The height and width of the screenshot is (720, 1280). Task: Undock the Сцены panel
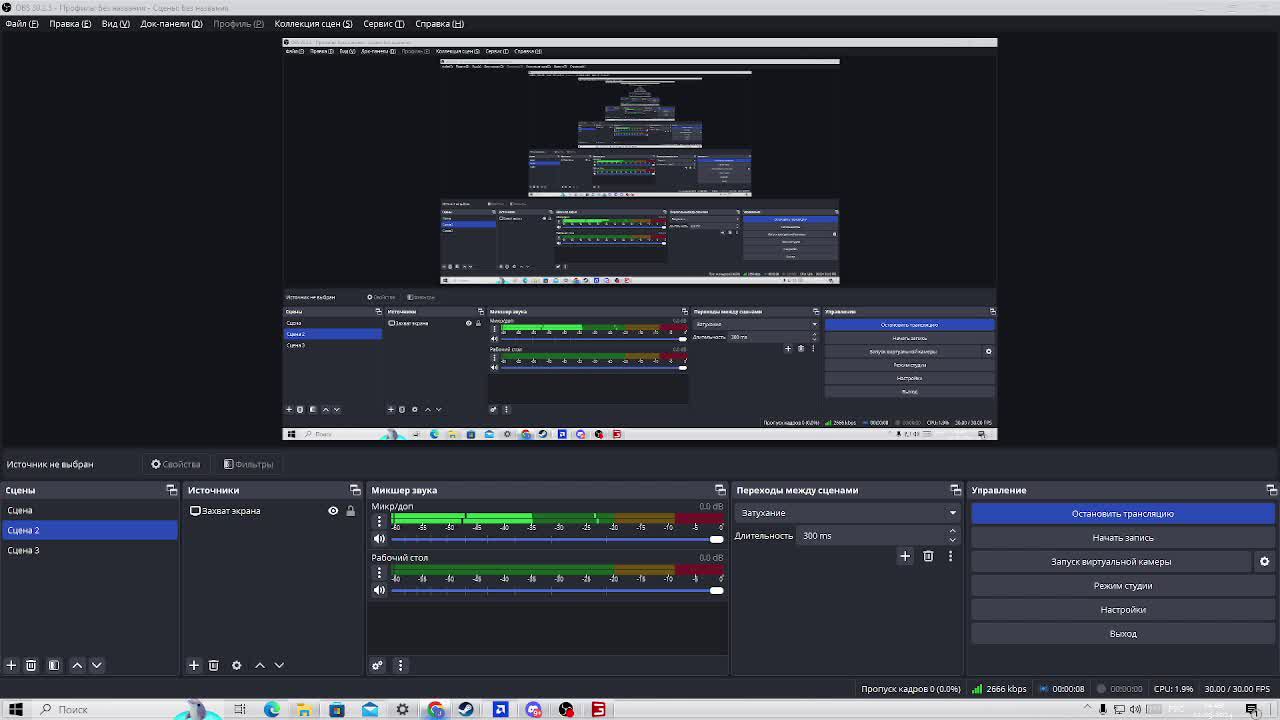click(171, 490)
